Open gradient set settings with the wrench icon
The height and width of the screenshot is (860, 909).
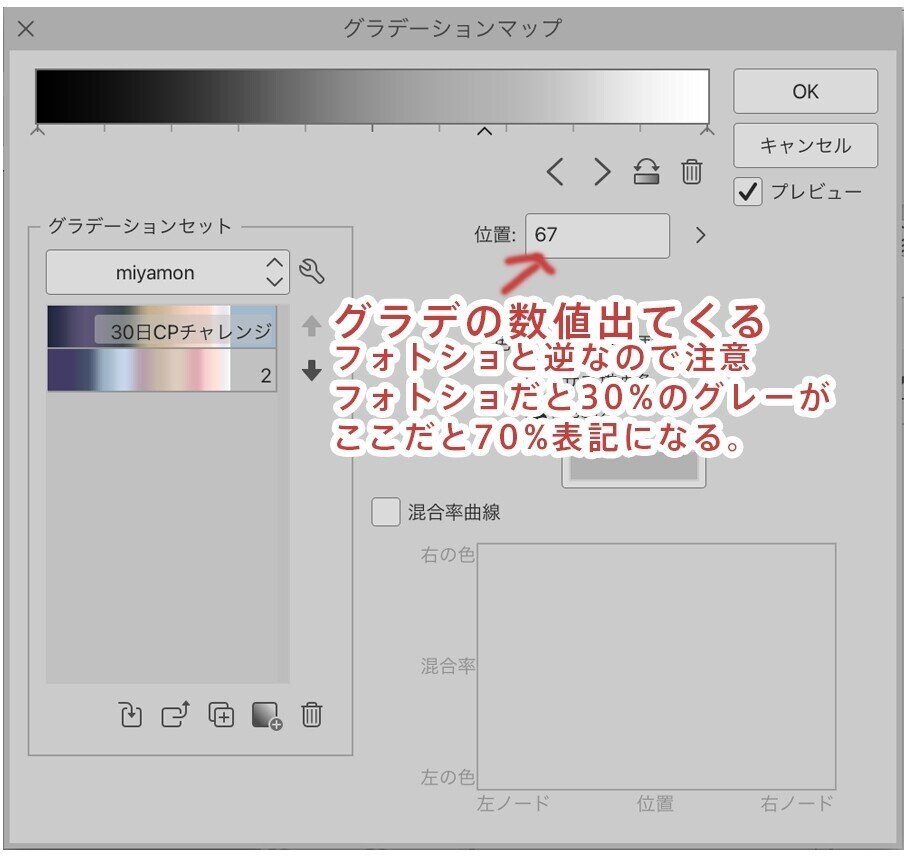[x=313, y=268]
